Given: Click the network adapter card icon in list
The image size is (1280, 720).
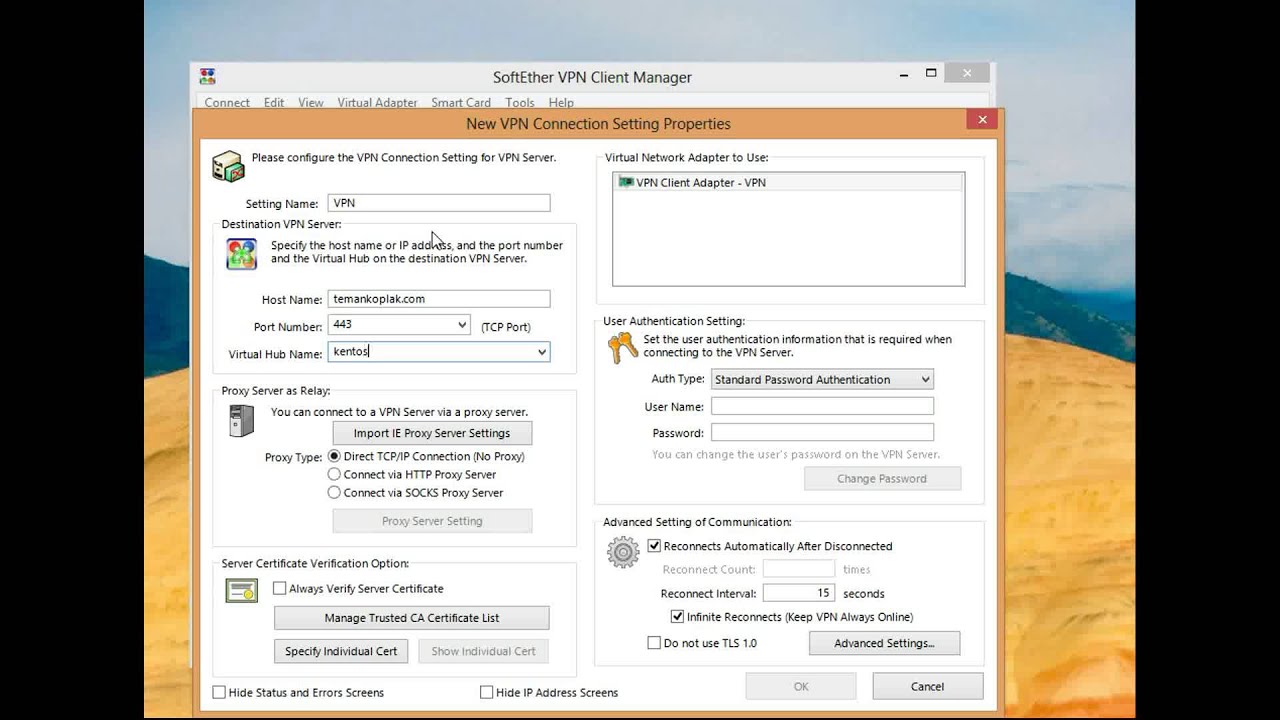Looking at the screenshot, I should [626, 182].
